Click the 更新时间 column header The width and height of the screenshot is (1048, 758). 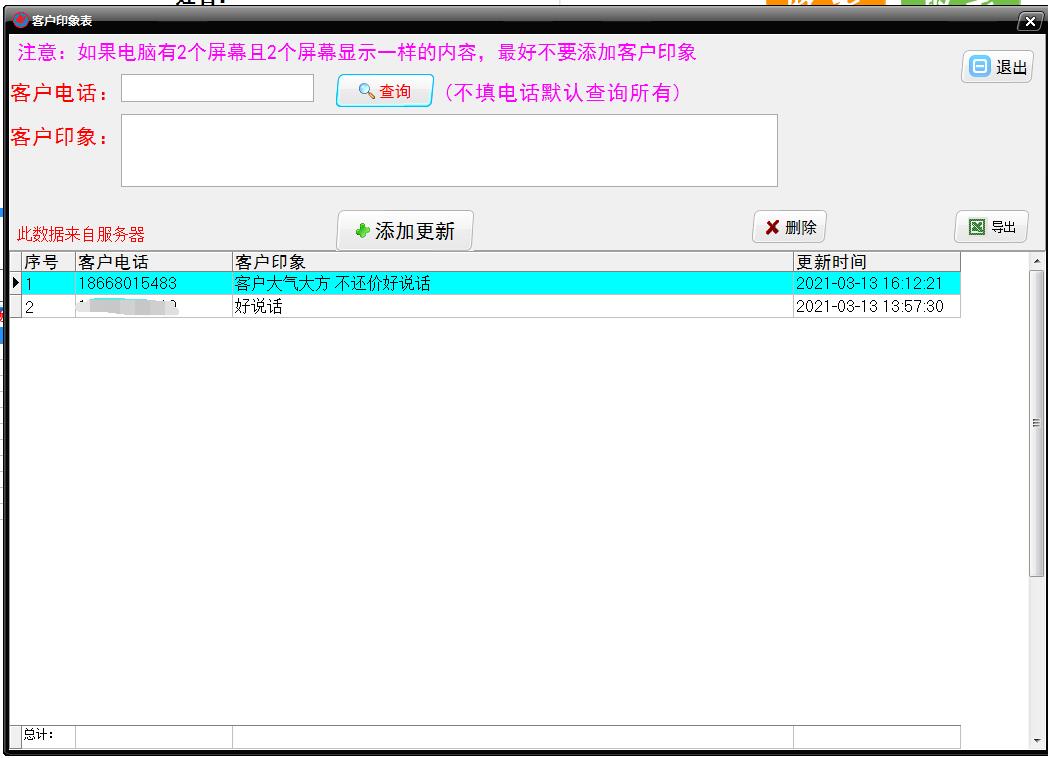click(877, 261)
